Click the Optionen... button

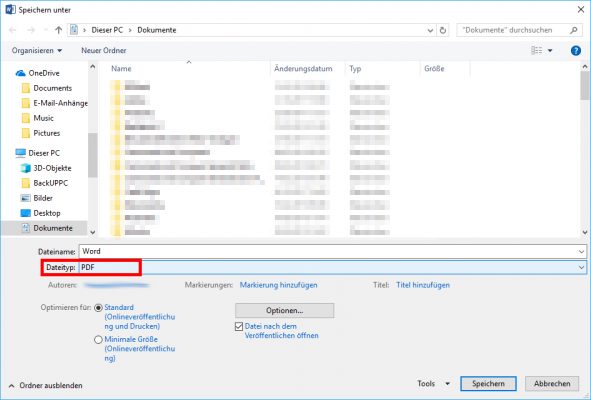[x=285, y=311]
